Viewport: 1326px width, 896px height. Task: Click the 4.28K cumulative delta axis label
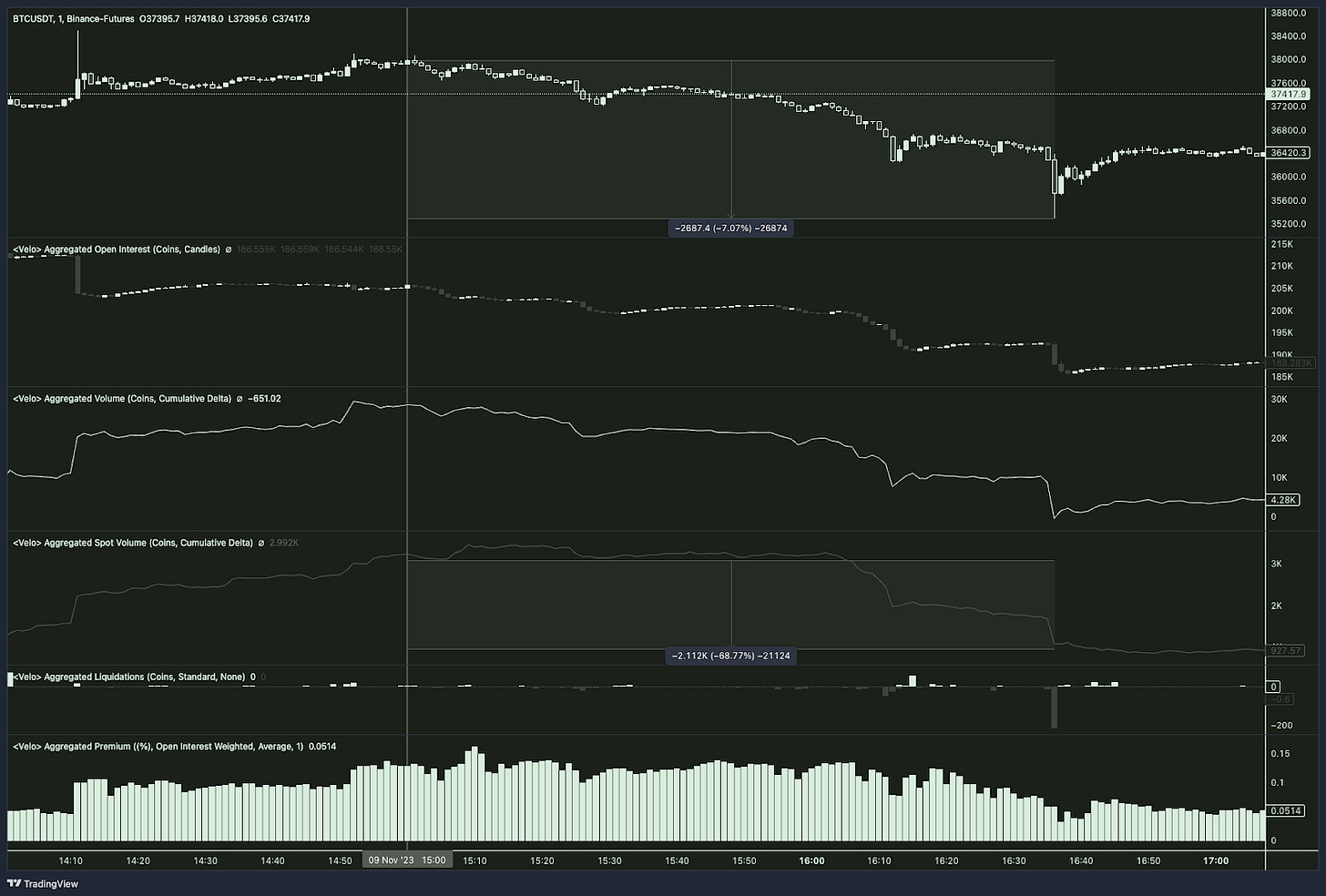click(1283, 500)
